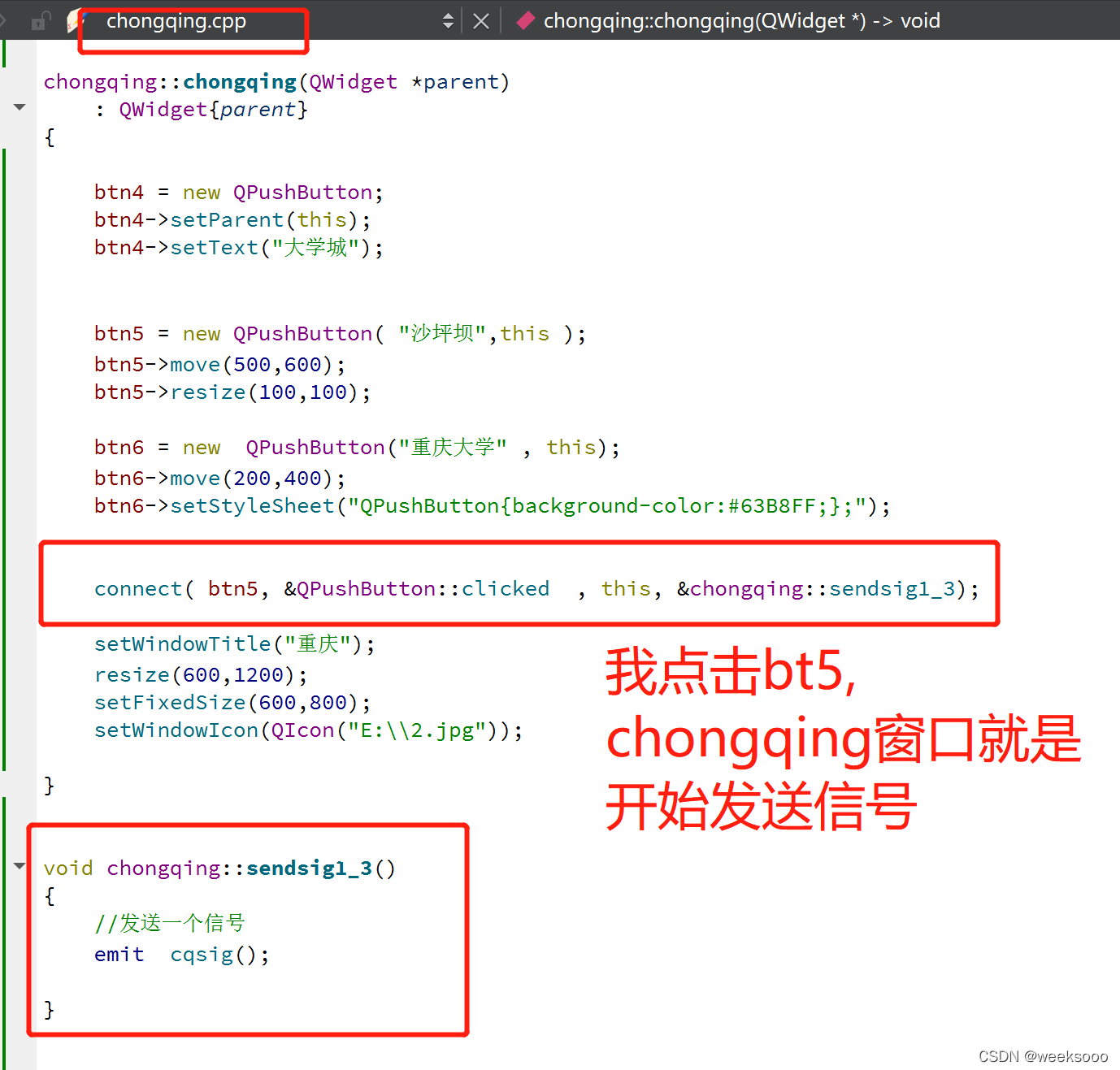The image size is (1120, 1070).
Task: Click the unlocked padlock file-writable icon
Action: 40,20
